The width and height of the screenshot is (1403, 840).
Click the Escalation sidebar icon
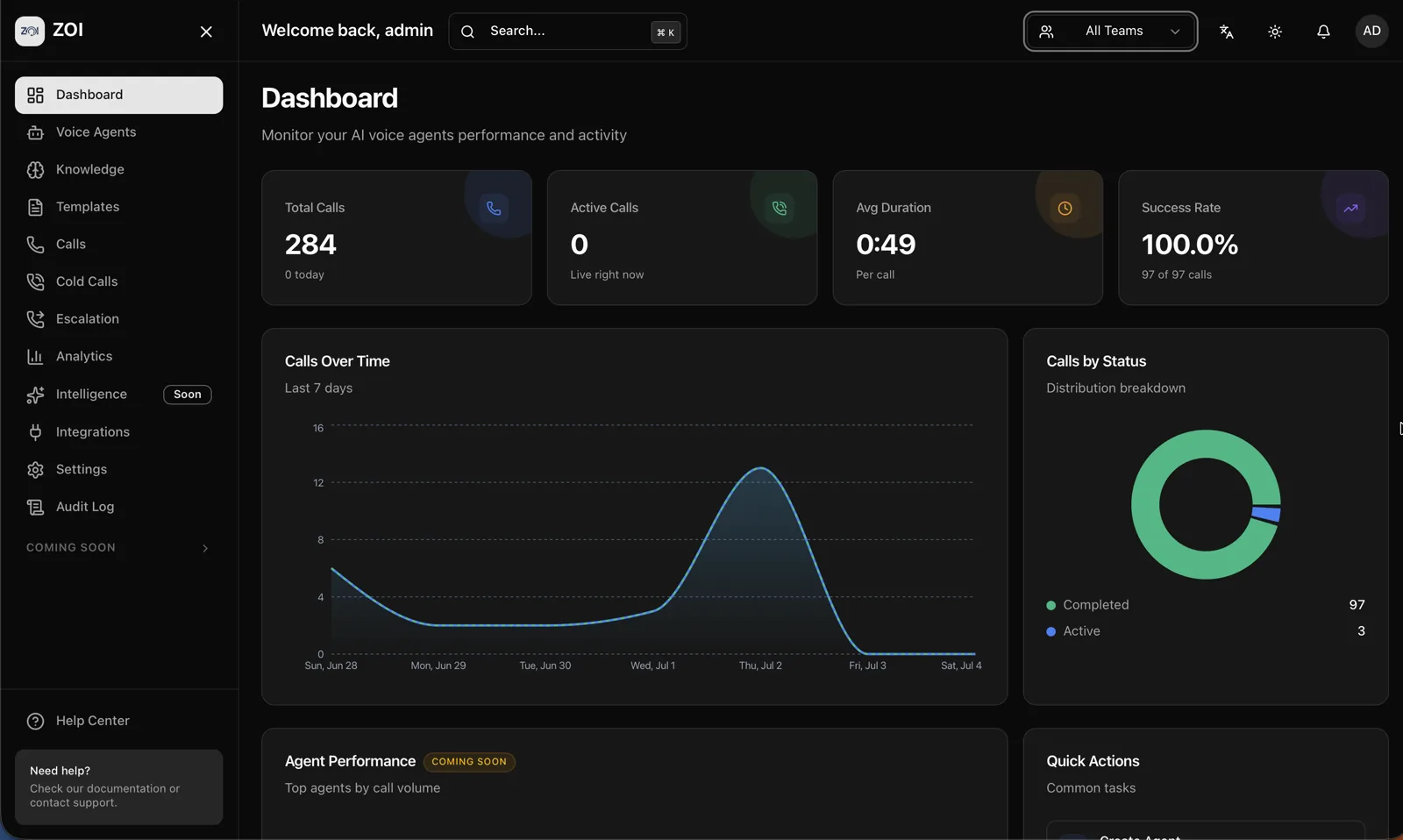tap(35, 319)
